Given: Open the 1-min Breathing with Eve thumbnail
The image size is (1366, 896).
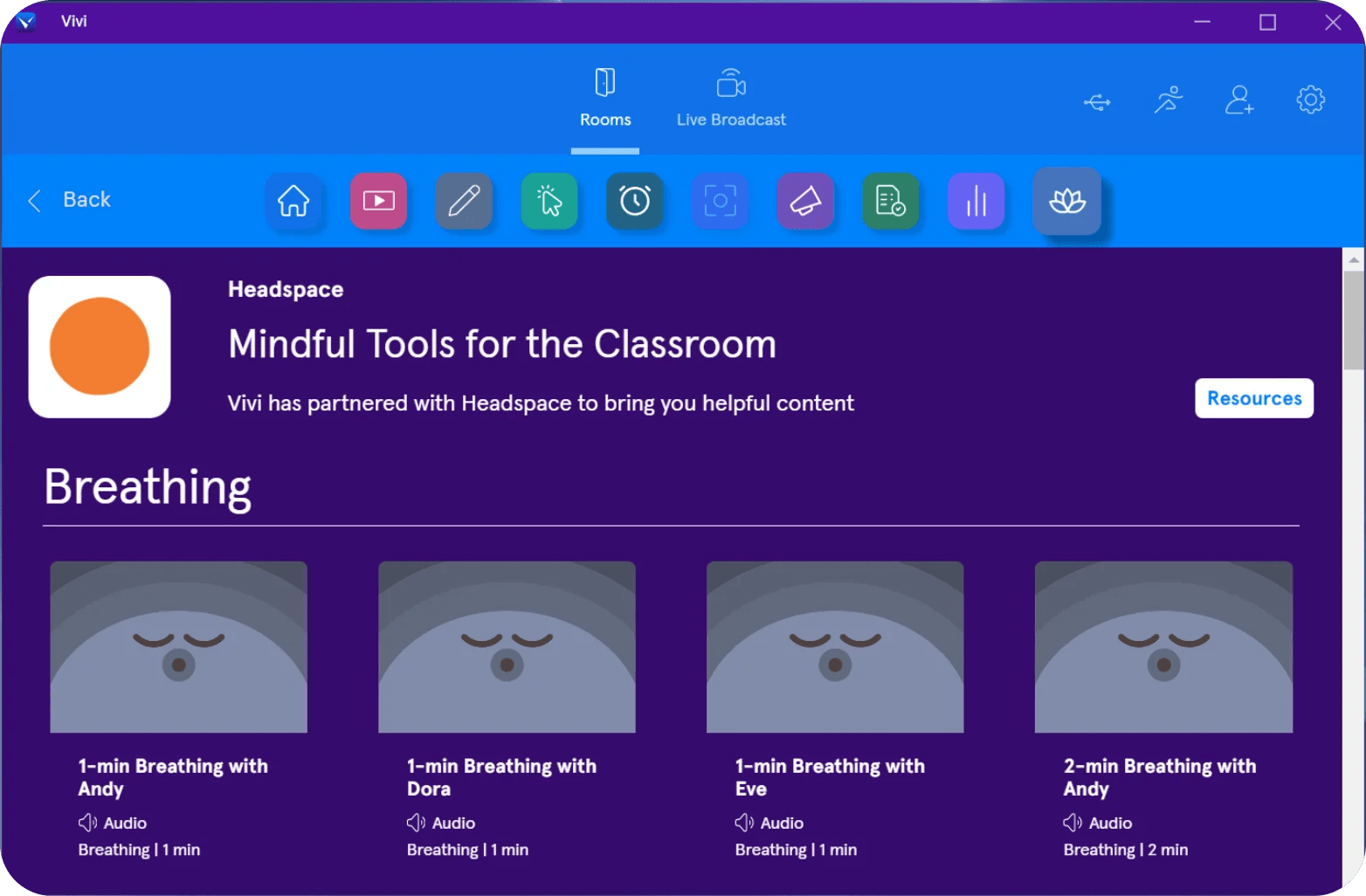Looking at the screenshot, I should coord(835,647).
